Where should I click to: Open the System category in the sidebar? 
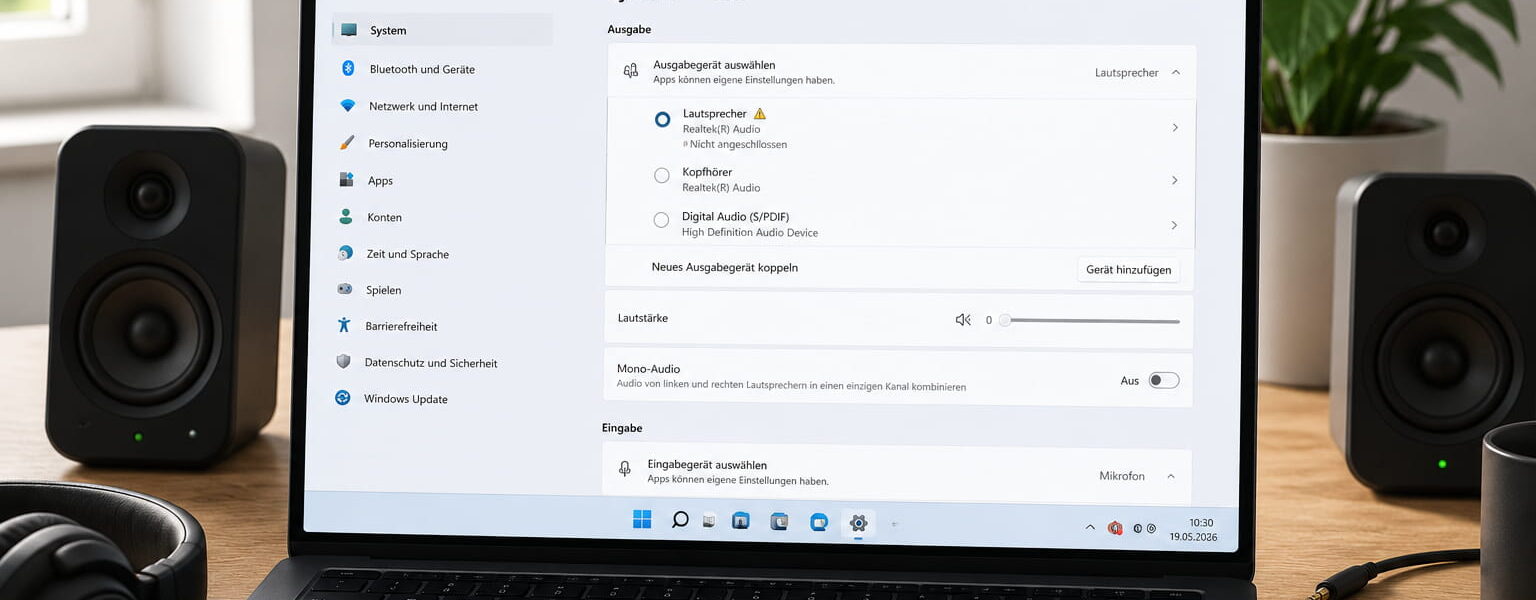pos(442,30)
